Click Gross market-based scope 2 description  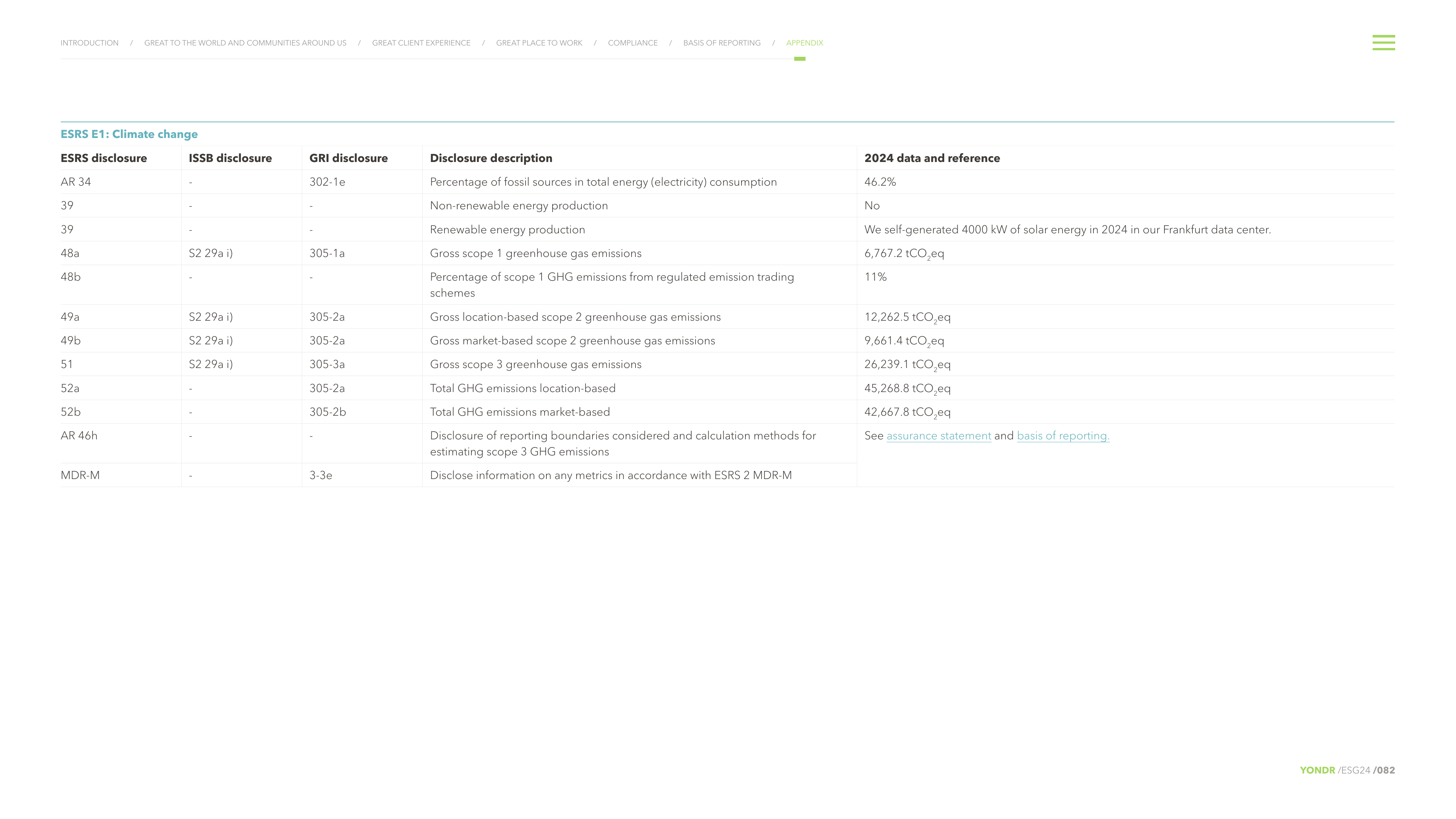click(573, 341)
